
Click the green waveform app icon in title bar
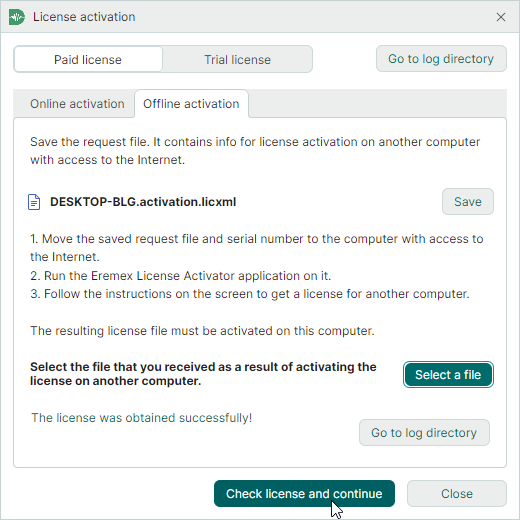click(17, 17)
